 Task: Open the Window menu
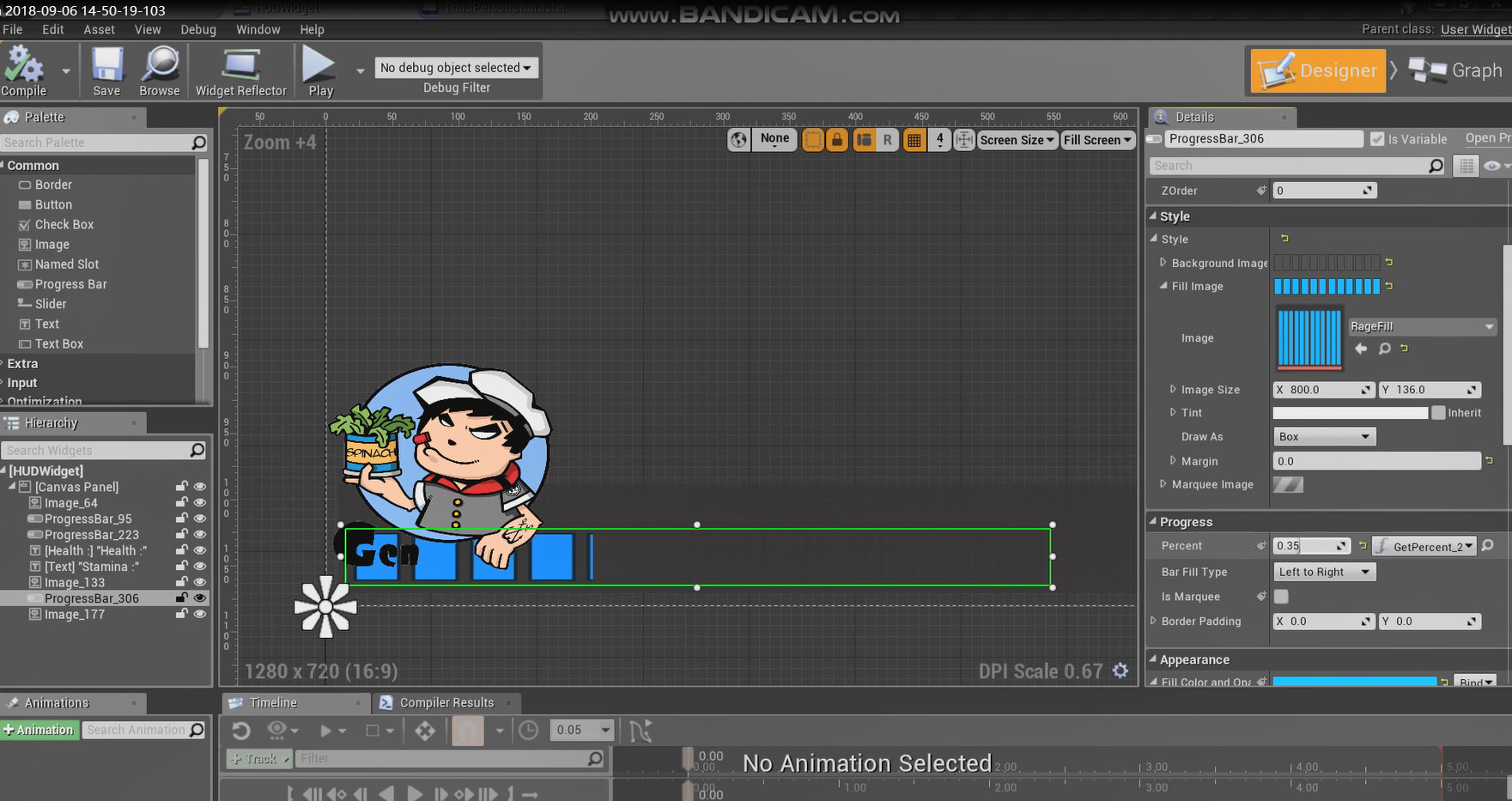coord(258,29)
